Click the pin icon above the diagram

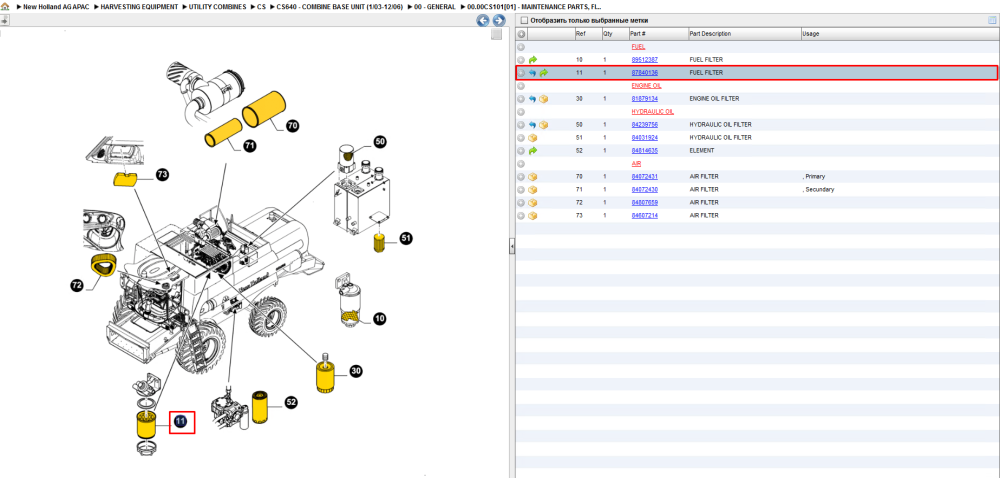[4, 20]
